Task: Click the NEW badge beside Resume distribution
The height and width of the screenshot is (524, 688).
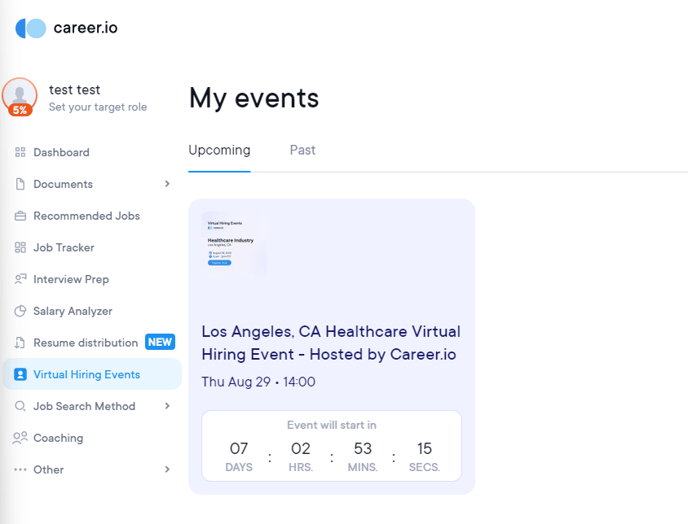Action: coord(160,342)
